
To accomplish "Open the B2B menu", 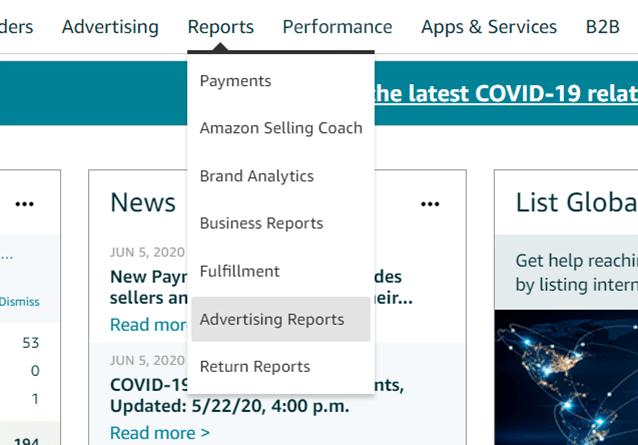I will pyautogui.click(x=603, y=27).
